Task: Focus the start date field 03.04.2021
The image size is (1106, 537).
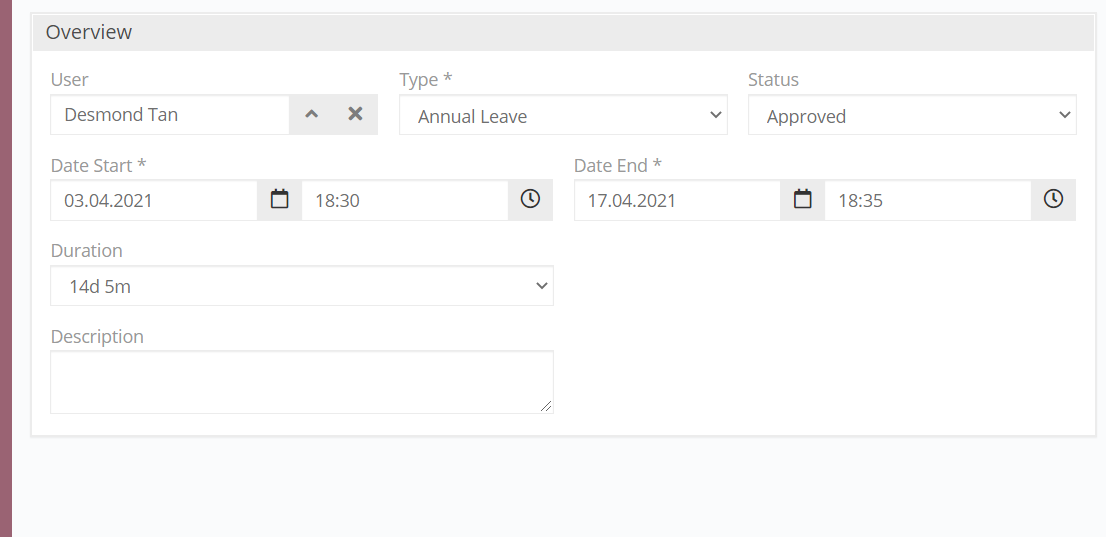Action: 154,200
